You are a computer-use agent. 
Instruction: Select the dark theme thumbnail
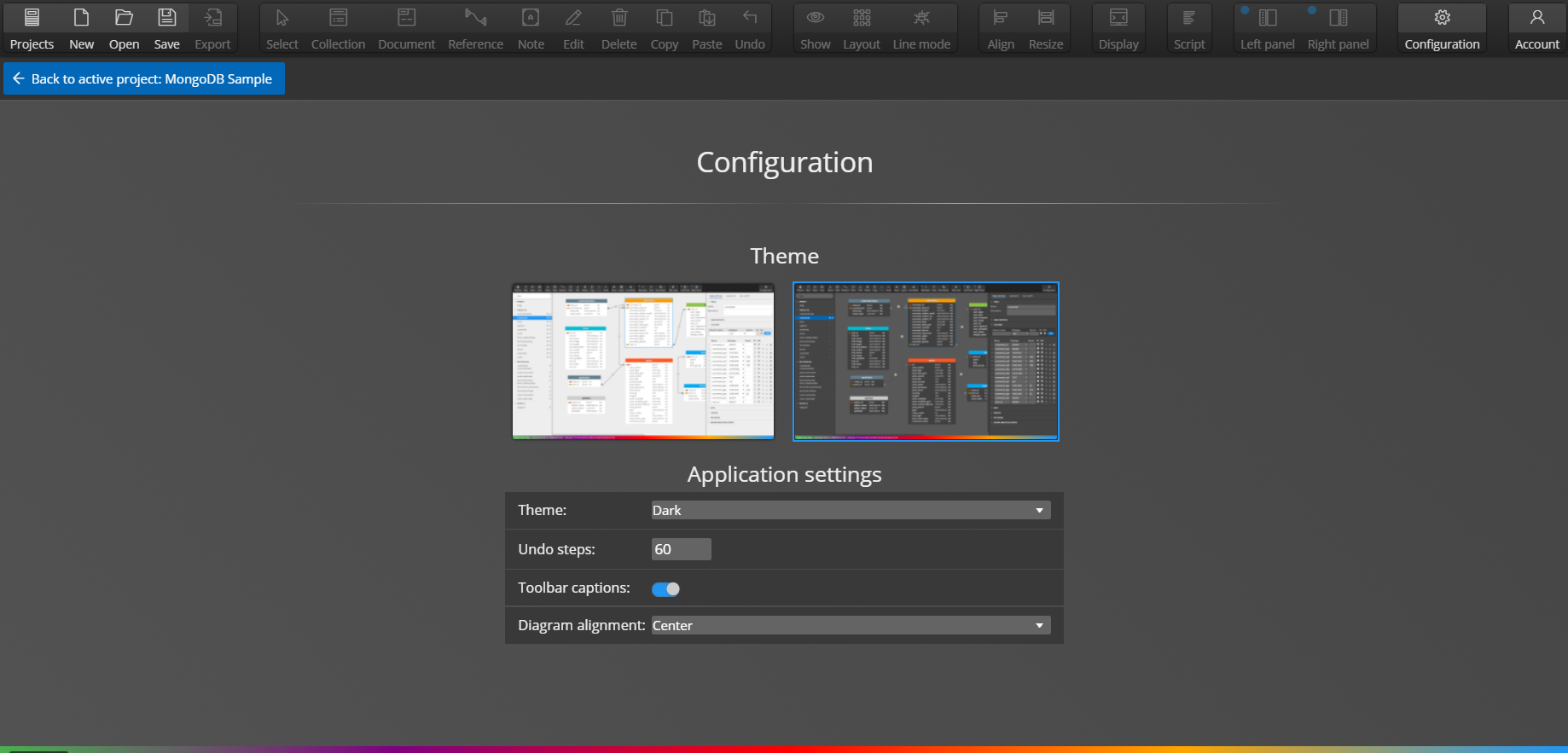[x=926, y=362]
